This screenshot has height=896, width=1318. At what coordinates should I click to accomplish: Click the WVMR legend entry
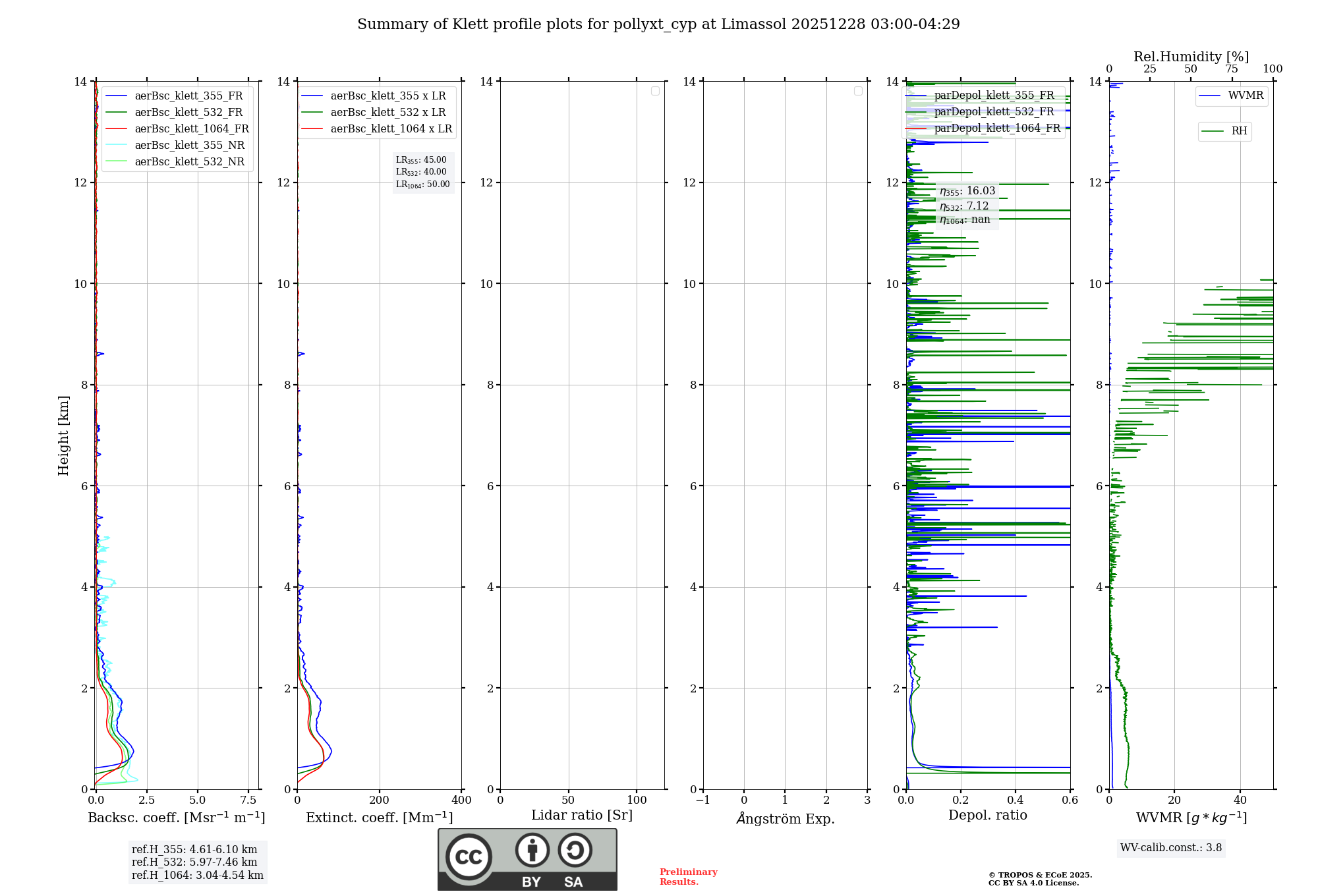point(1245,96)
